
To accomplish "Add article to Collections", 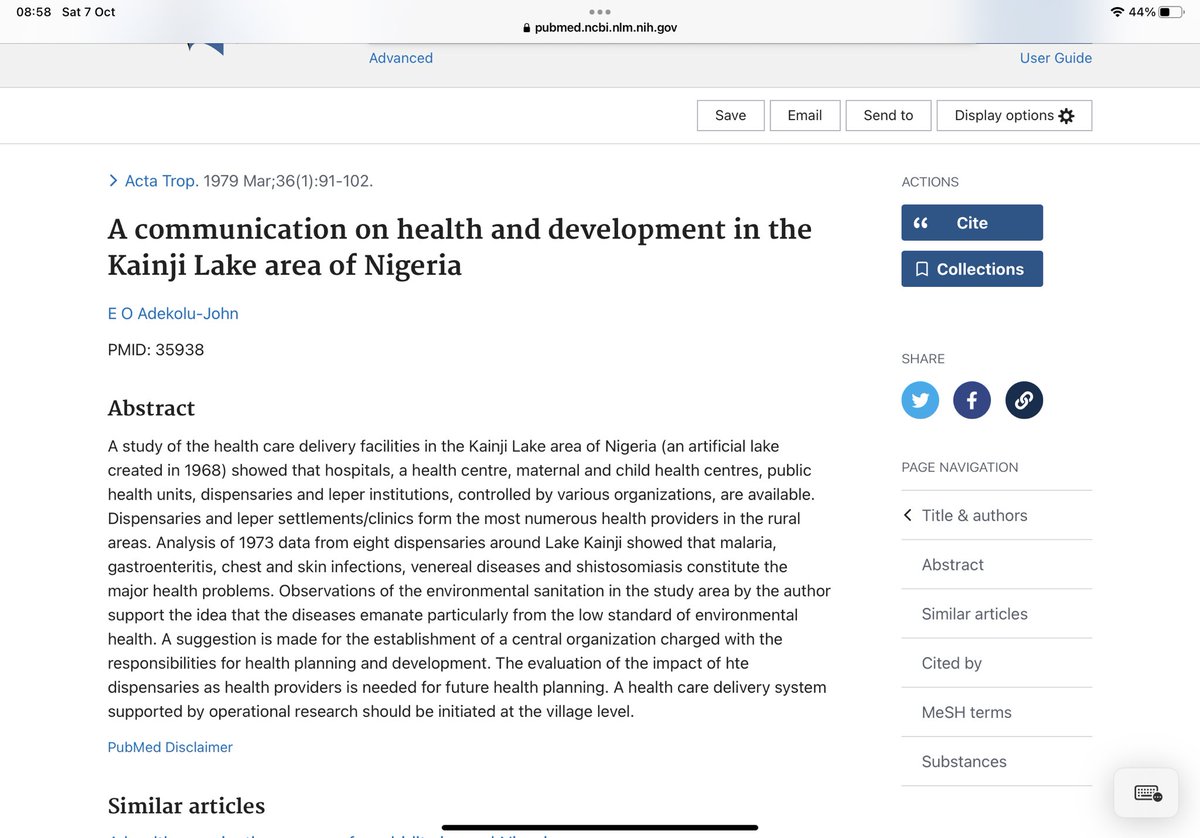I will pos(972,269).
